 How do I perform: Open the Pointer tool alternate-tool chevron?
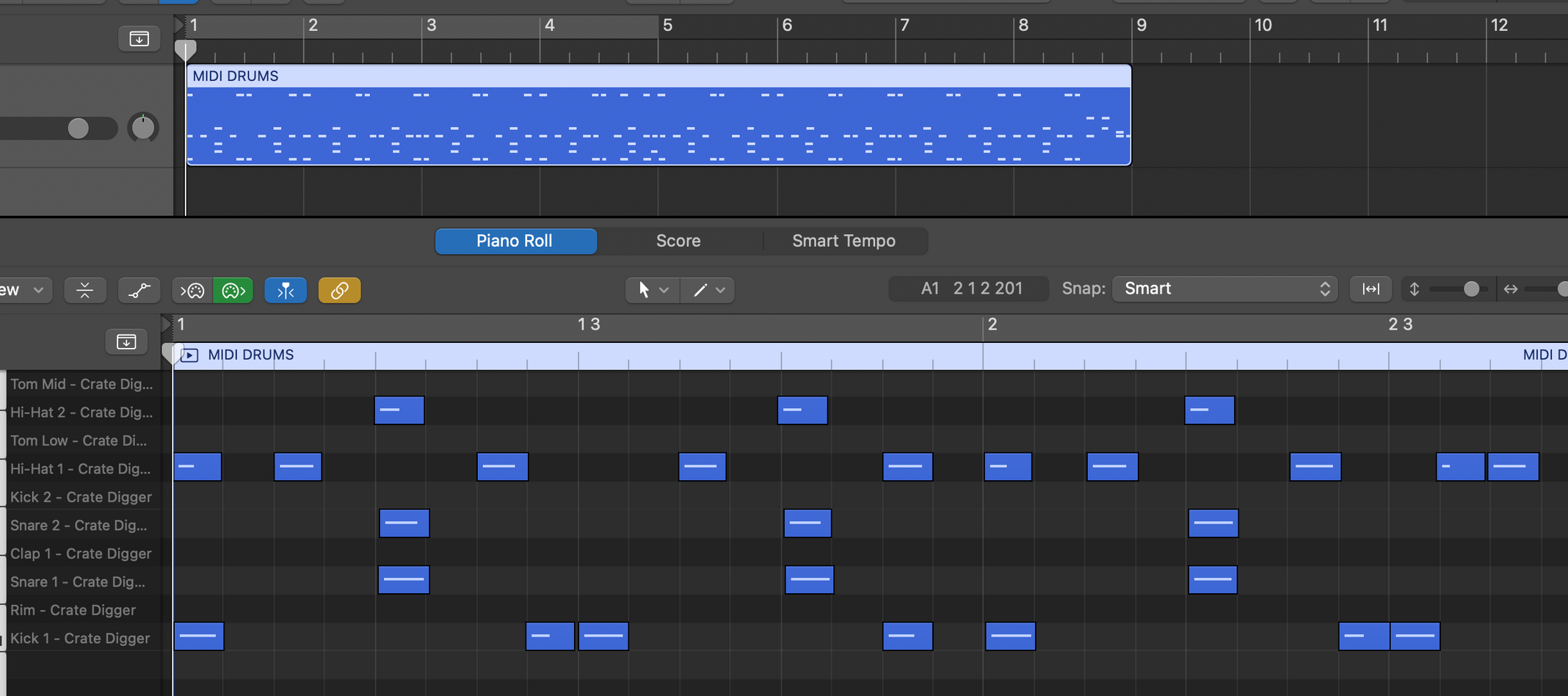point(662,291)
